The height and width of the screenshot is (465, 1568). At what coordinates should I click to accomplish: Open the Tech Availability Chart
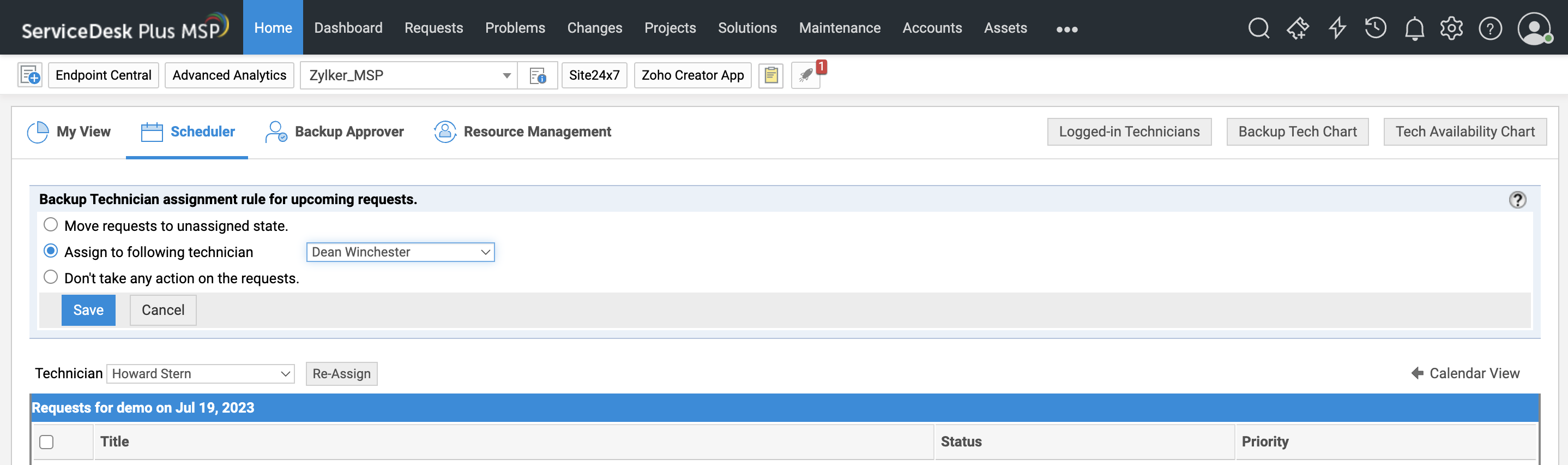click(x=1464, y=132)
